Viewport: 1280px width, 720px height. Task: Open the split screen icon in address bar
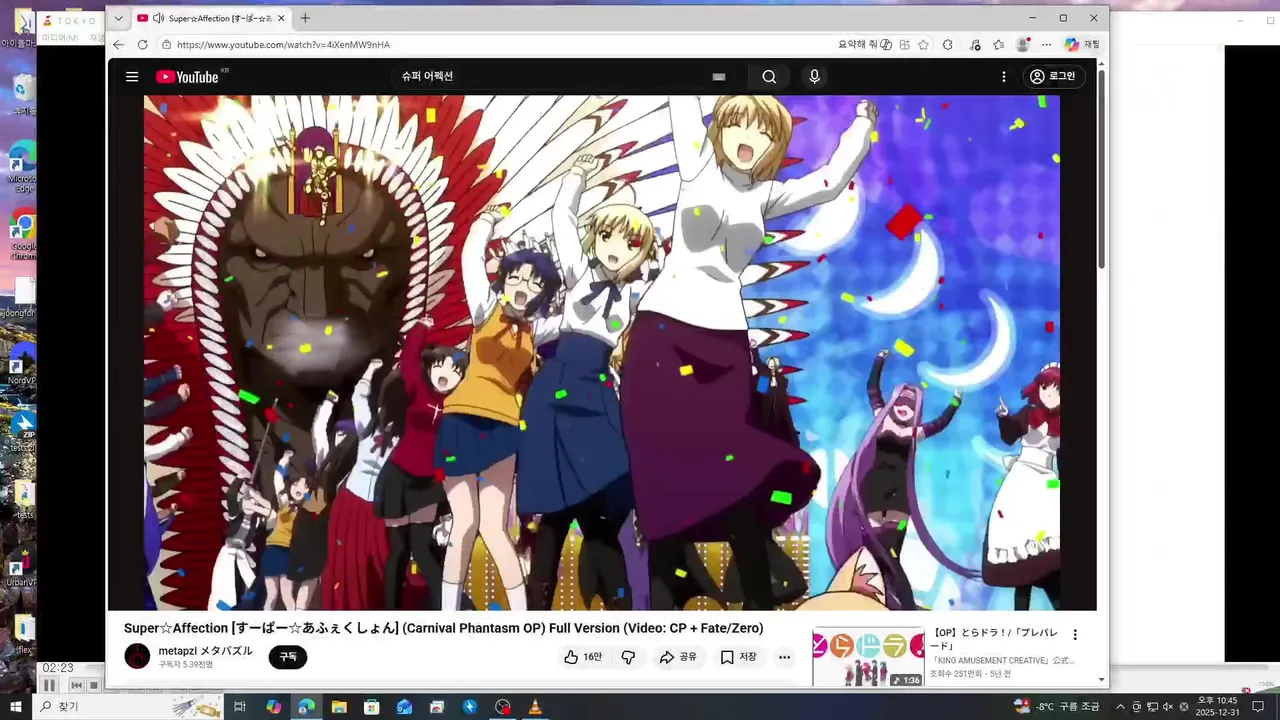tap(905, 45)
